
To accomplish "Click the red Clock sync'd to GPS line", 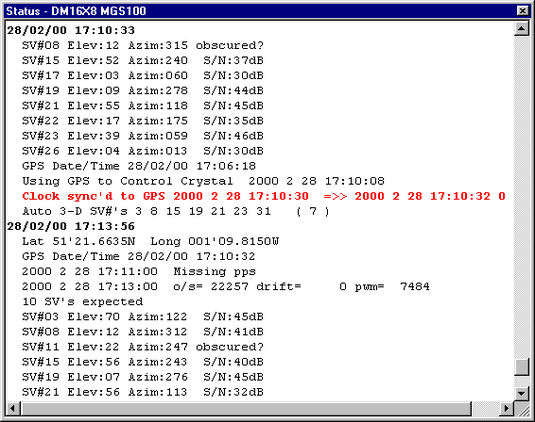I will click(263, 196).
